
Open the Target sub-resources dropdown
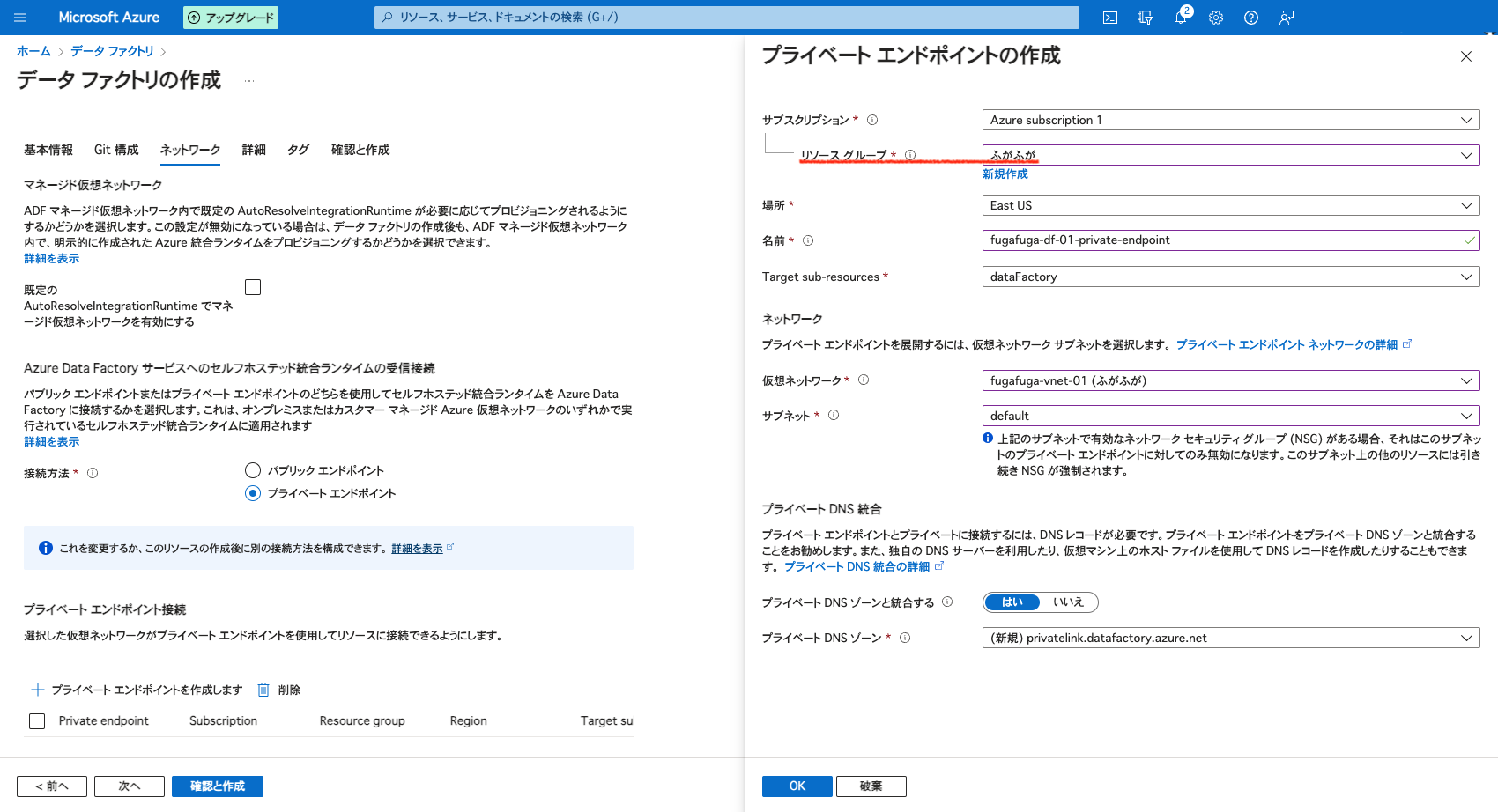1231,277
